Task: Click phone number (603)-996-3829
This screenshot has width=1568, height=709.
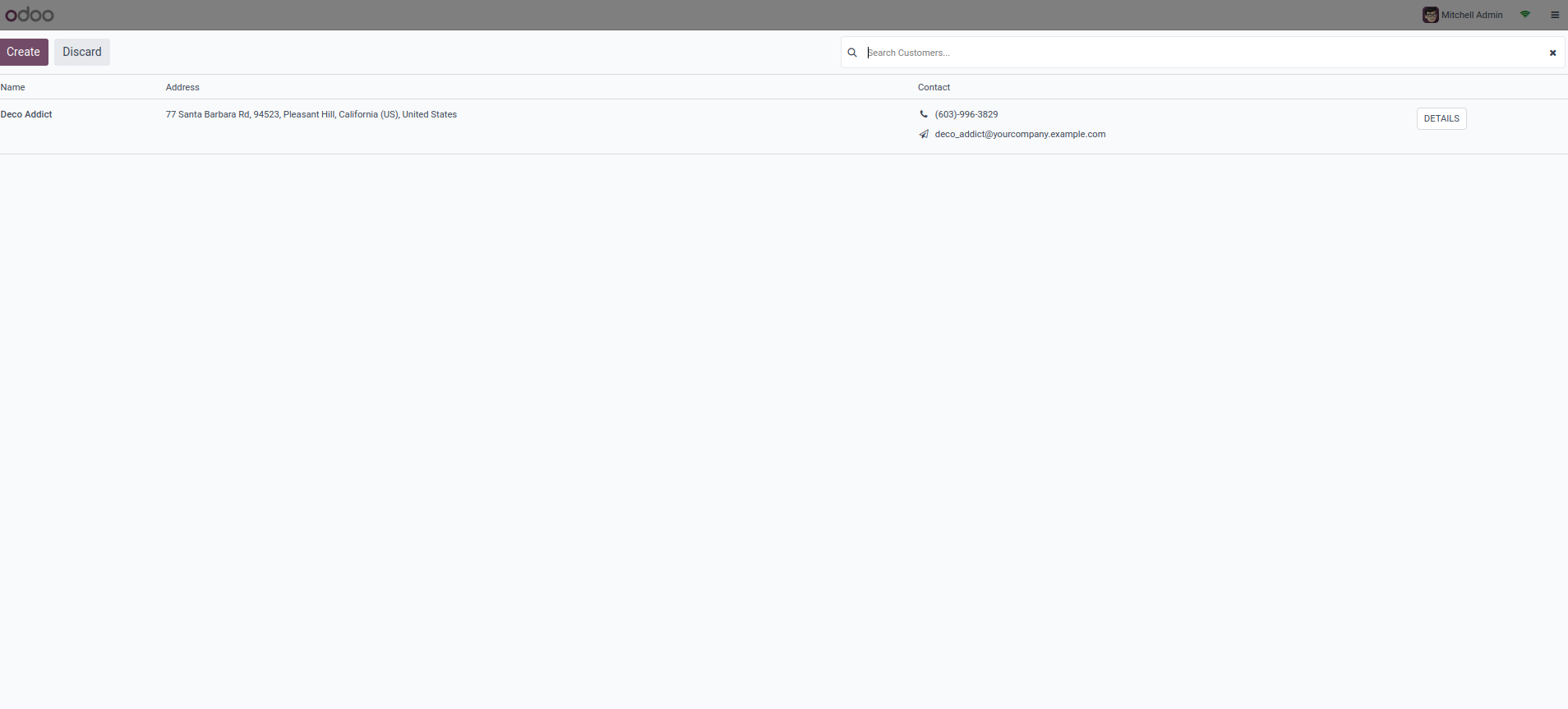Action: (x=966, y=114)
